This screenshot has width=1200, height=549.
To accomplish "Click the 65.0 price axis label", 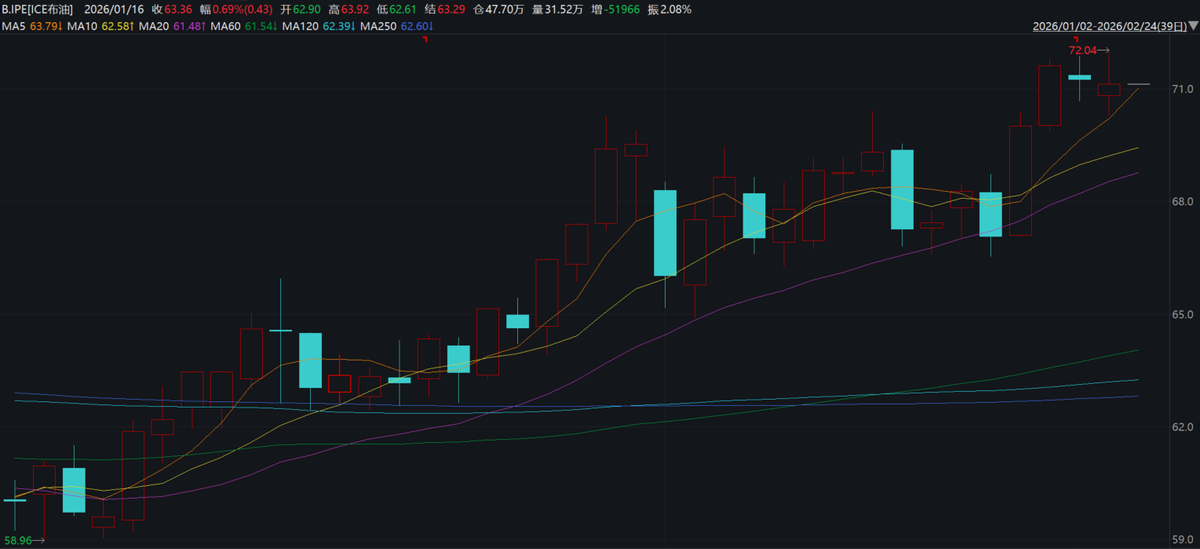I will [x=1183, y=314].
